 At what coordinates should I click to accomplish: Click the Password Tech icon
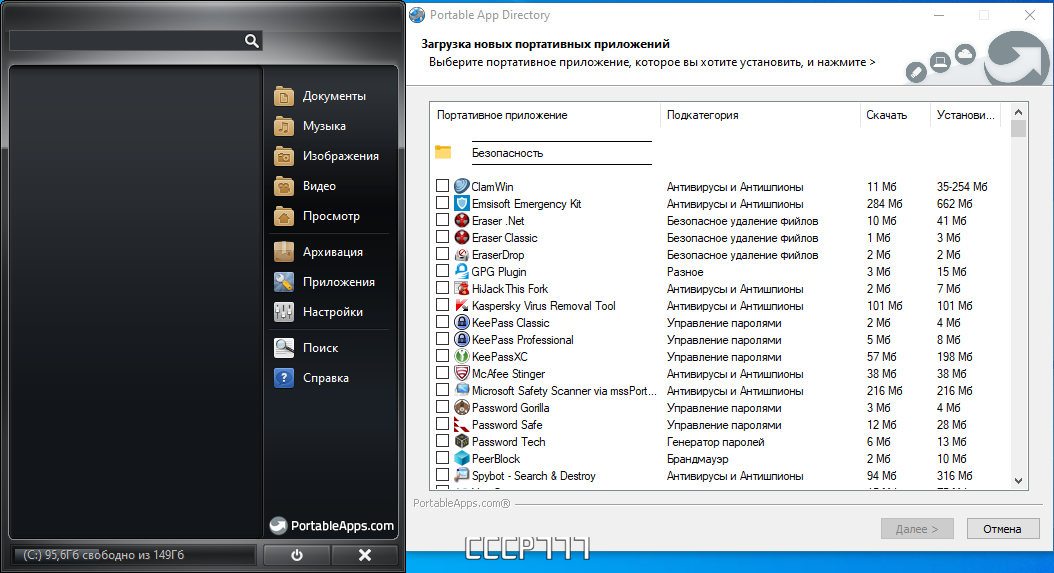[x=461, y=441]
